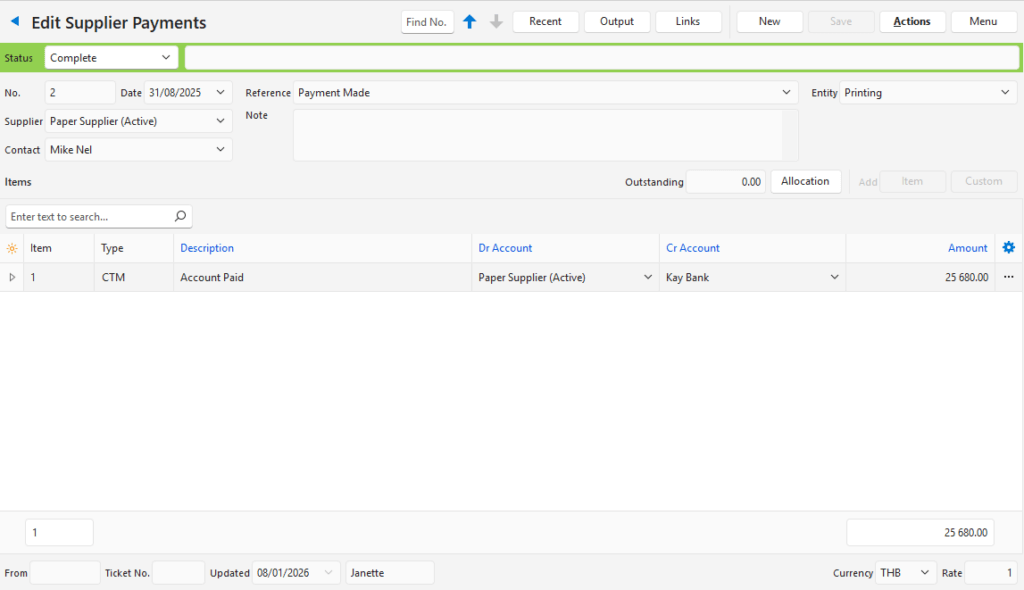Click the grey down arrow navigation icon
Viewport: 1024px width, 590px height.
click(x=496, y=22)
